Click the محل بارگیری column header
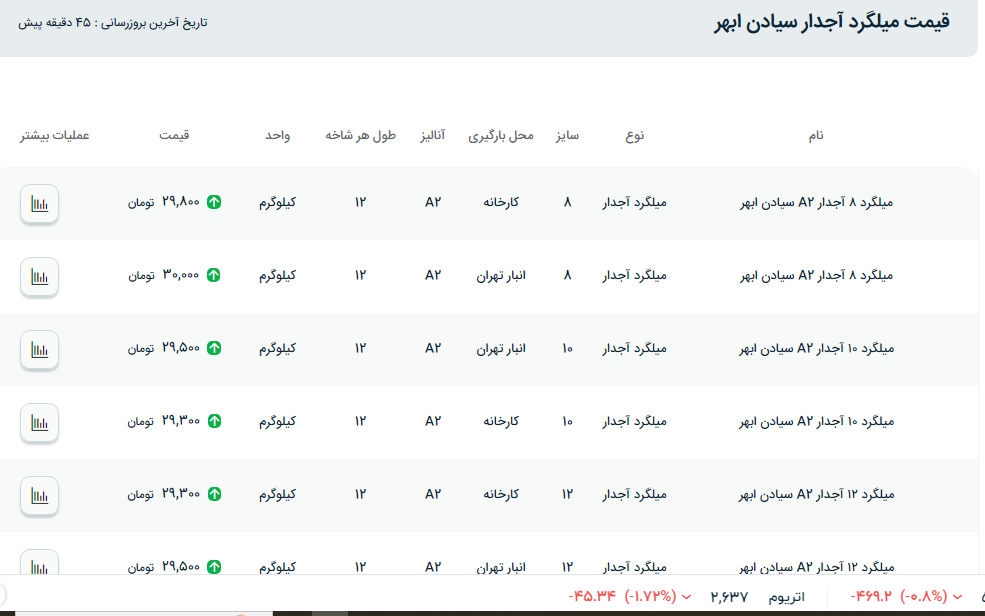The image size is (985, 616). click(501, 135)
